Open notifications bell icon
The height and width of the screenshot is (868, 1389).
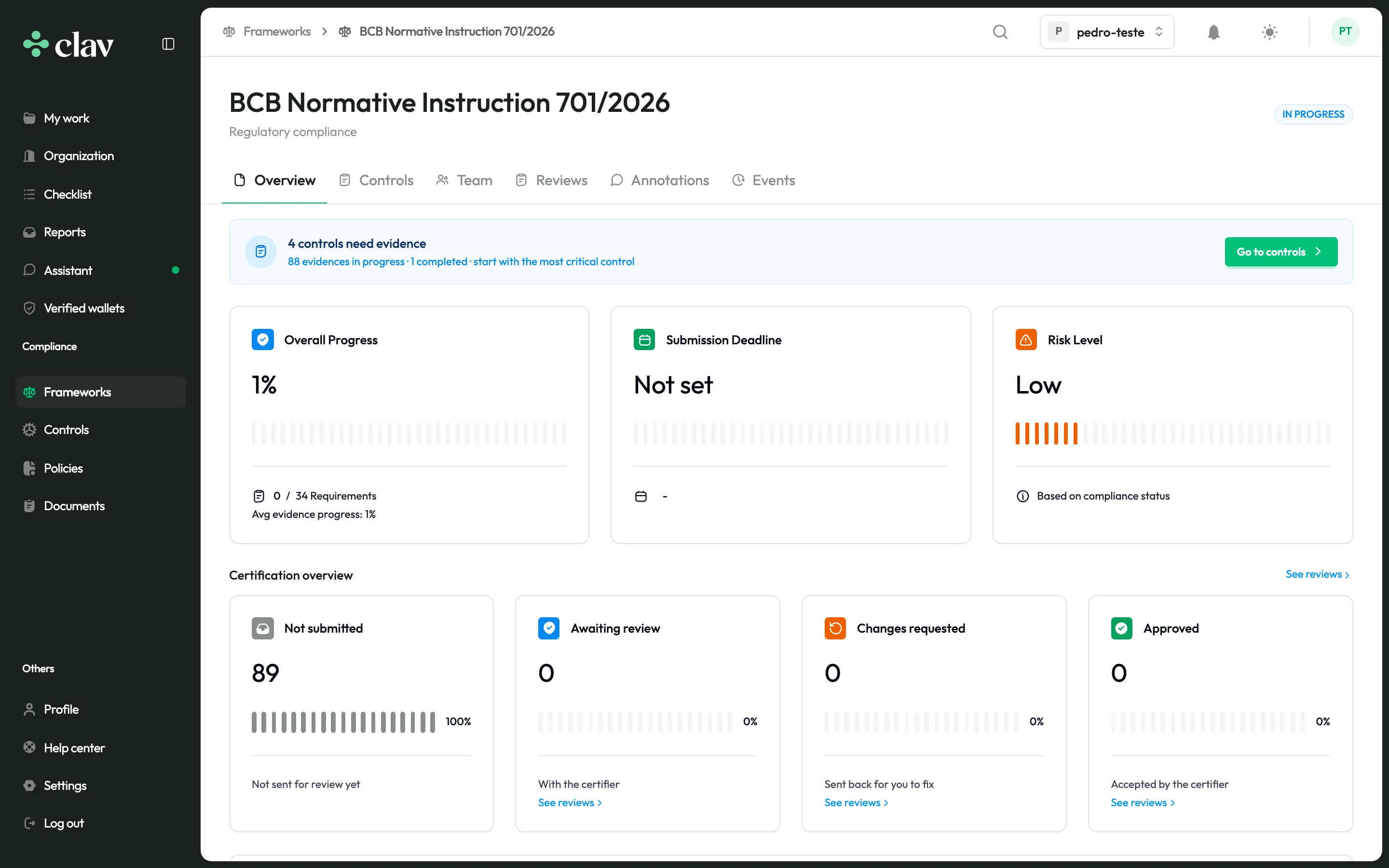pyautogui.click(x=1213, y=32)
